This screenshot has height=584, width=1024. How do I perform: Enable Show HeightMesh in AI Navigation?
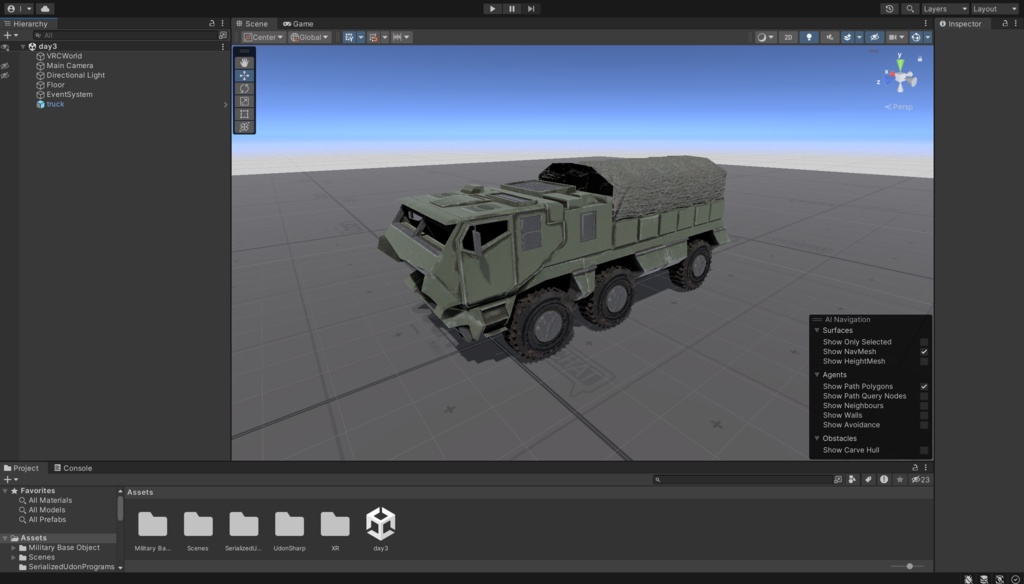tap(923, 361)
